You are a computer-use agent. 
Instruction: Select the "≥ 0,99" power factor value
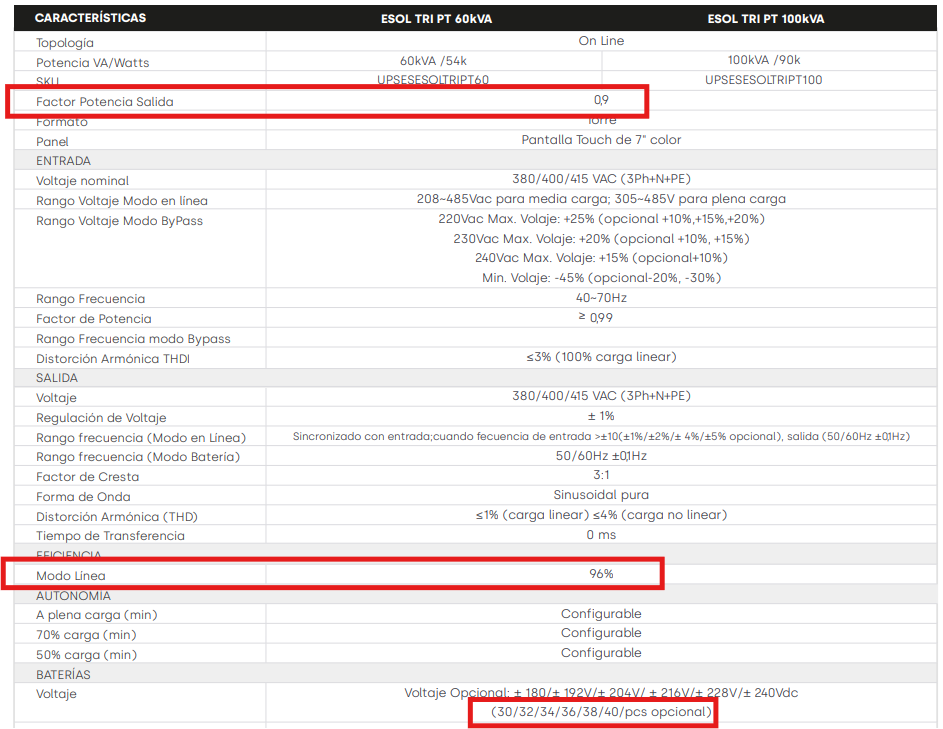point(595,318)
